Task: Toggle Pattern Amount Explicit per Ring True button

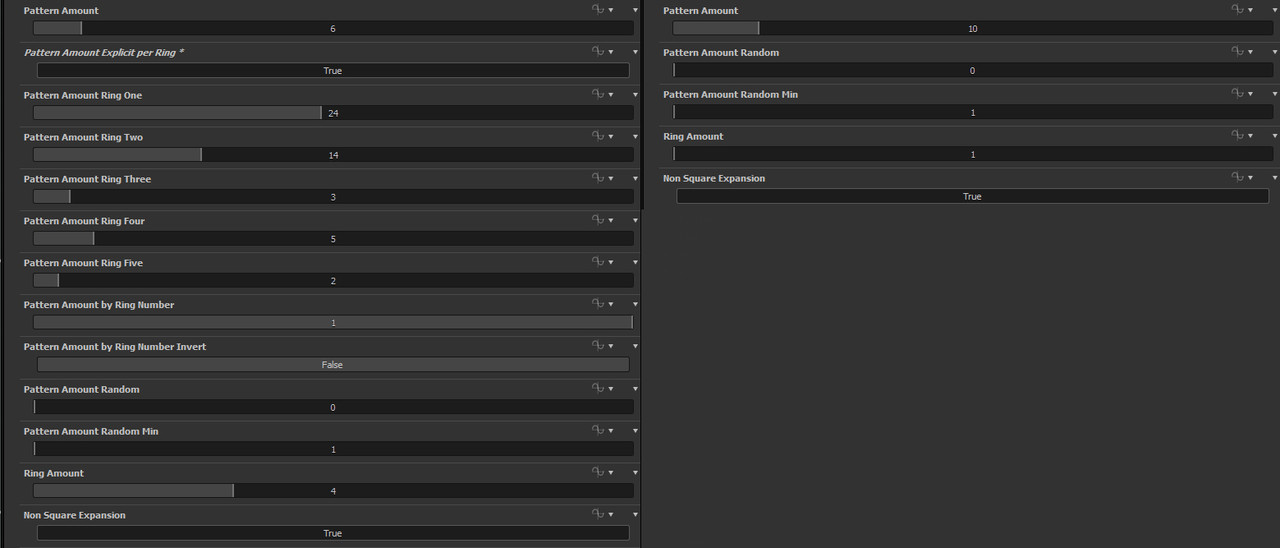Action: [333, 71]
